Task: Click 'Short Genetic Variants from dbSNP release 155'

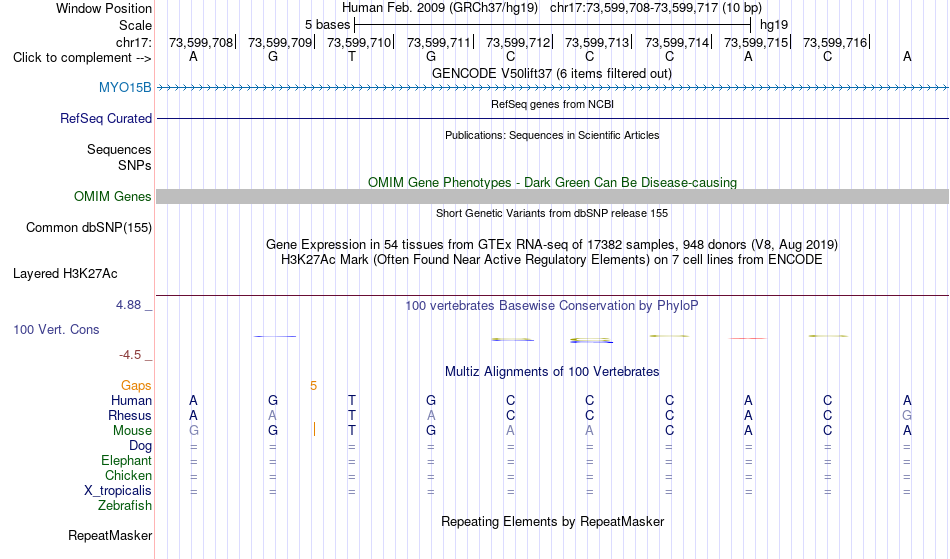Action: [552, 213]
